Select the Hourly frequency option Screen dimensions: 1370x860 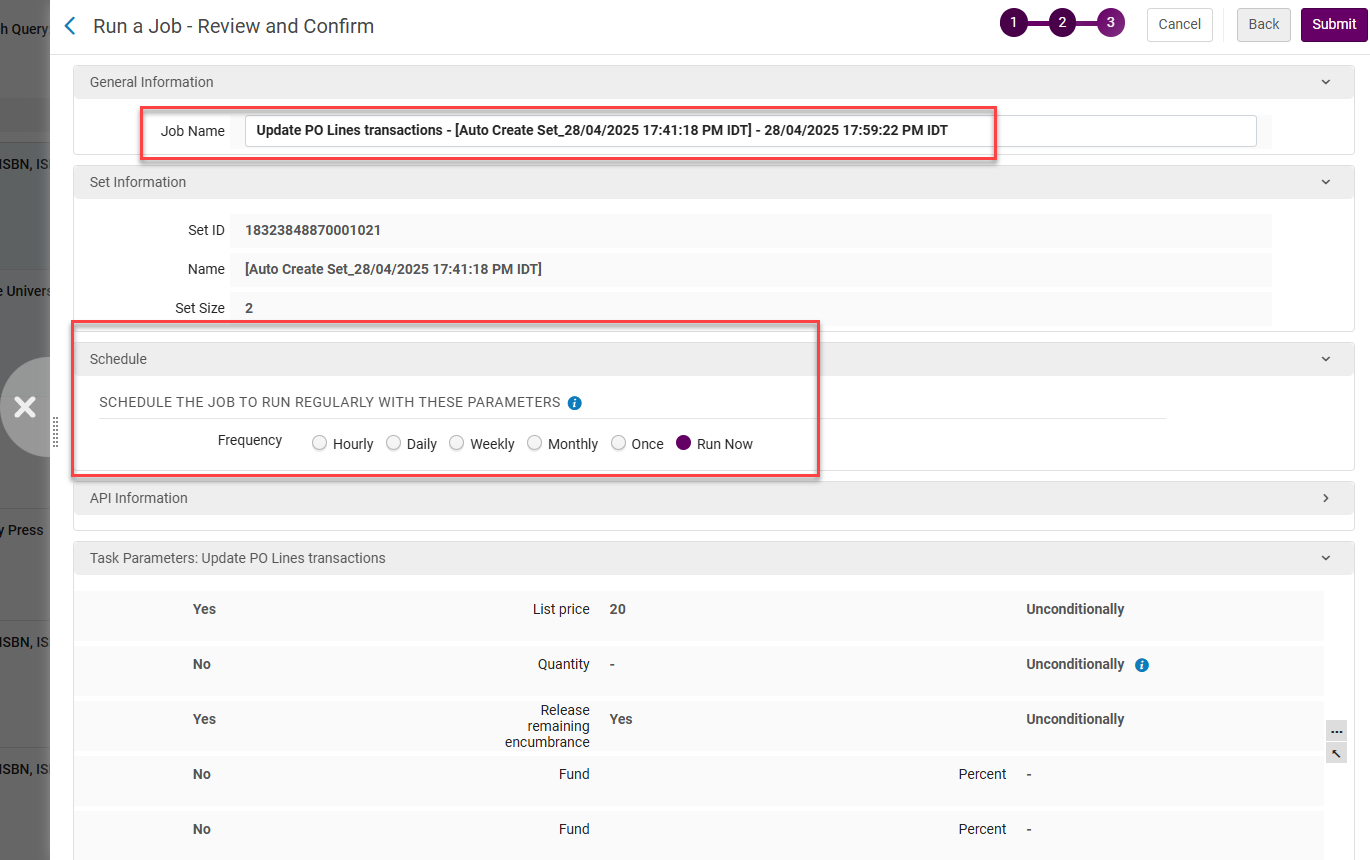point(320,443)
